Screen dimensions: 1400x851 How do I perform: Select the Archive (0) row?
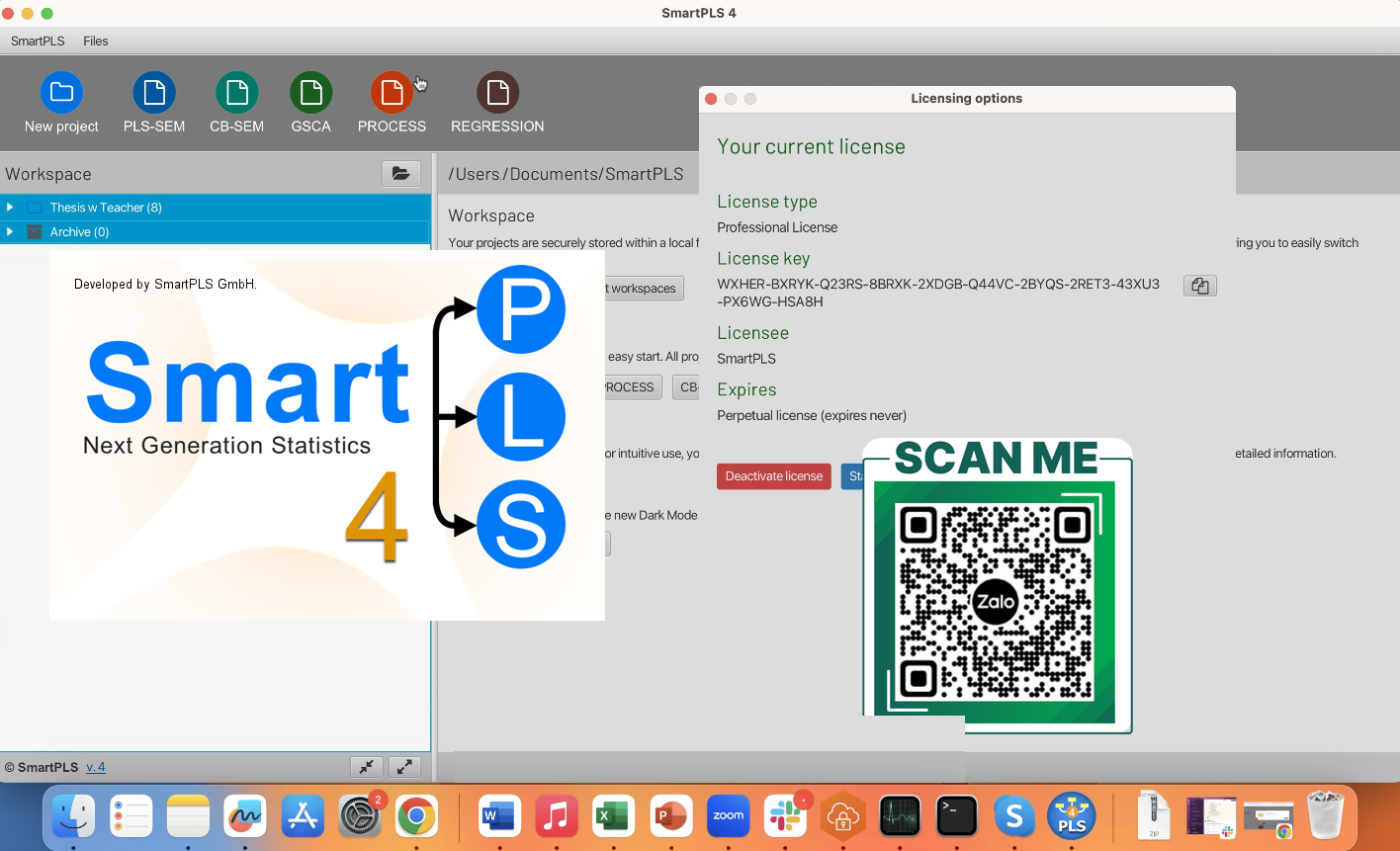pyautogui.click(x=216, y=232)
